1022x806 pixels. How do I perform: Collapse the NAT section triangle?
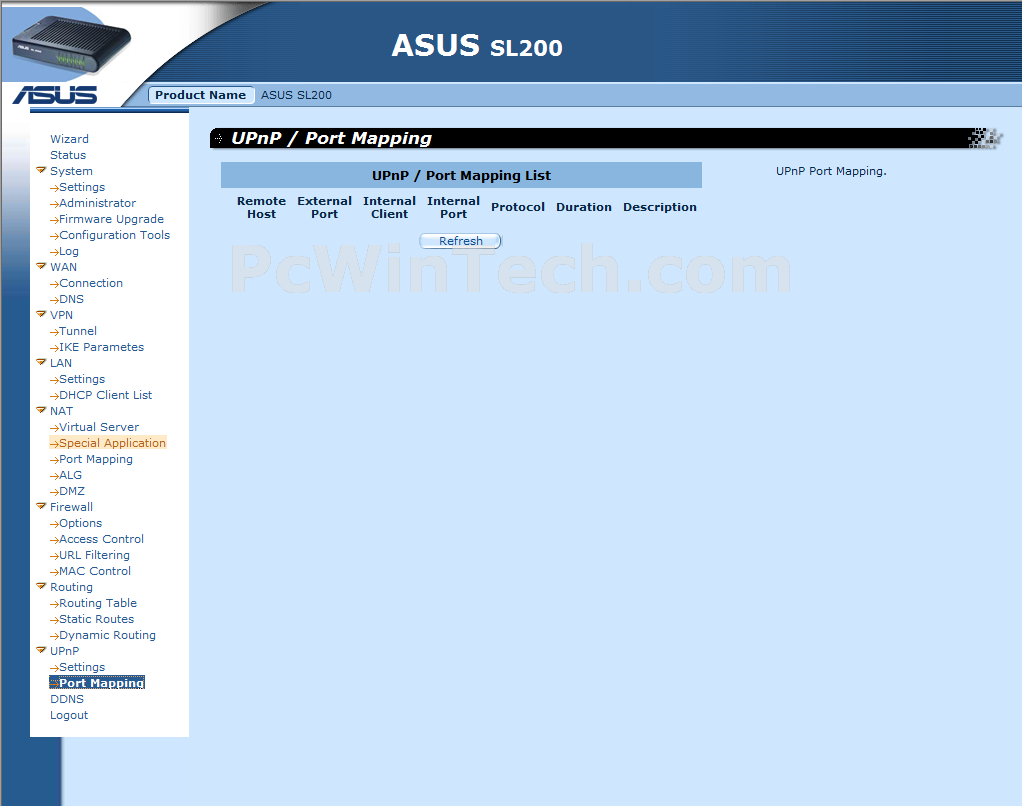41,410
